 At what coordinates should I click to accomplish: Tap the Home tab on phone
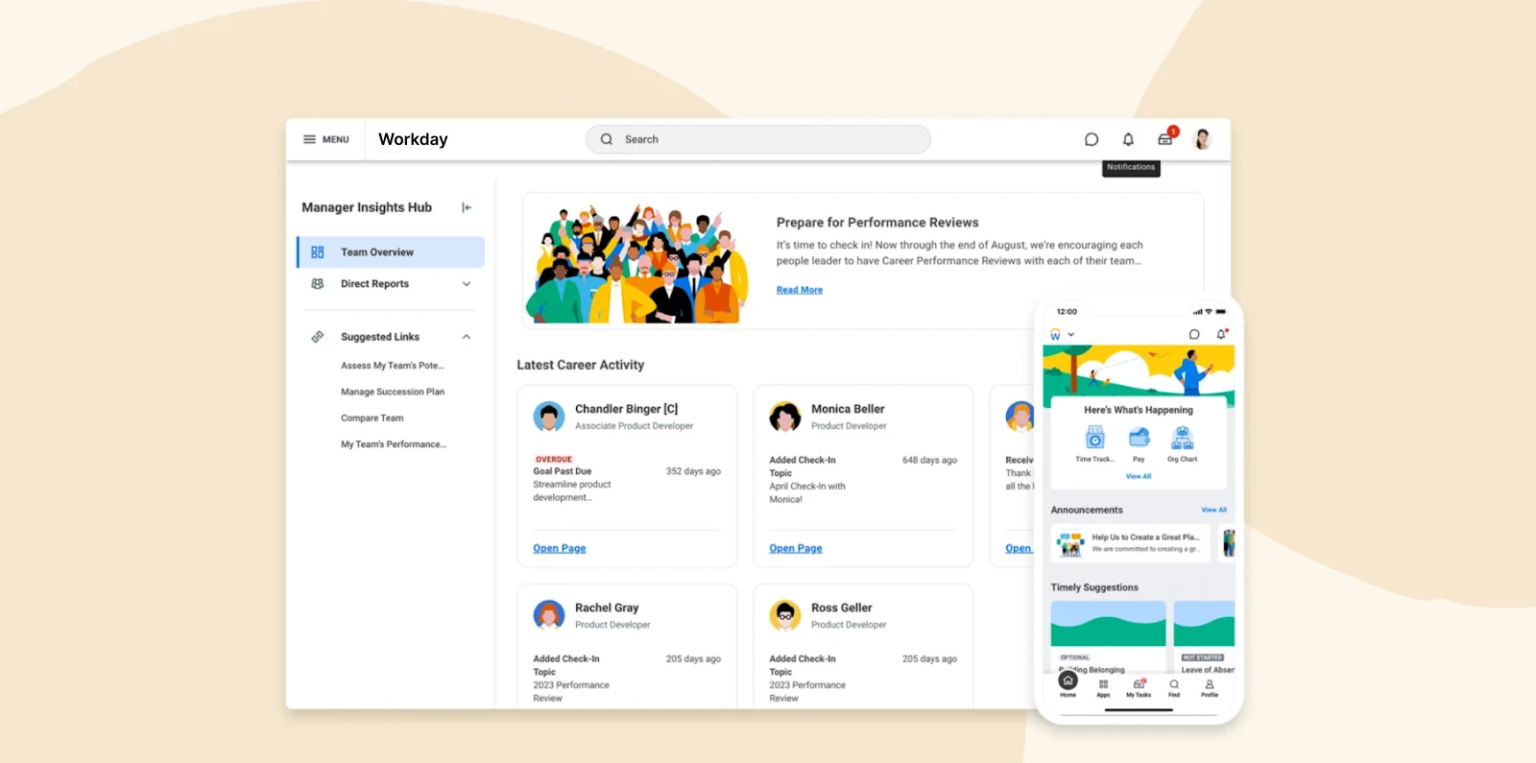[1068, 686]
